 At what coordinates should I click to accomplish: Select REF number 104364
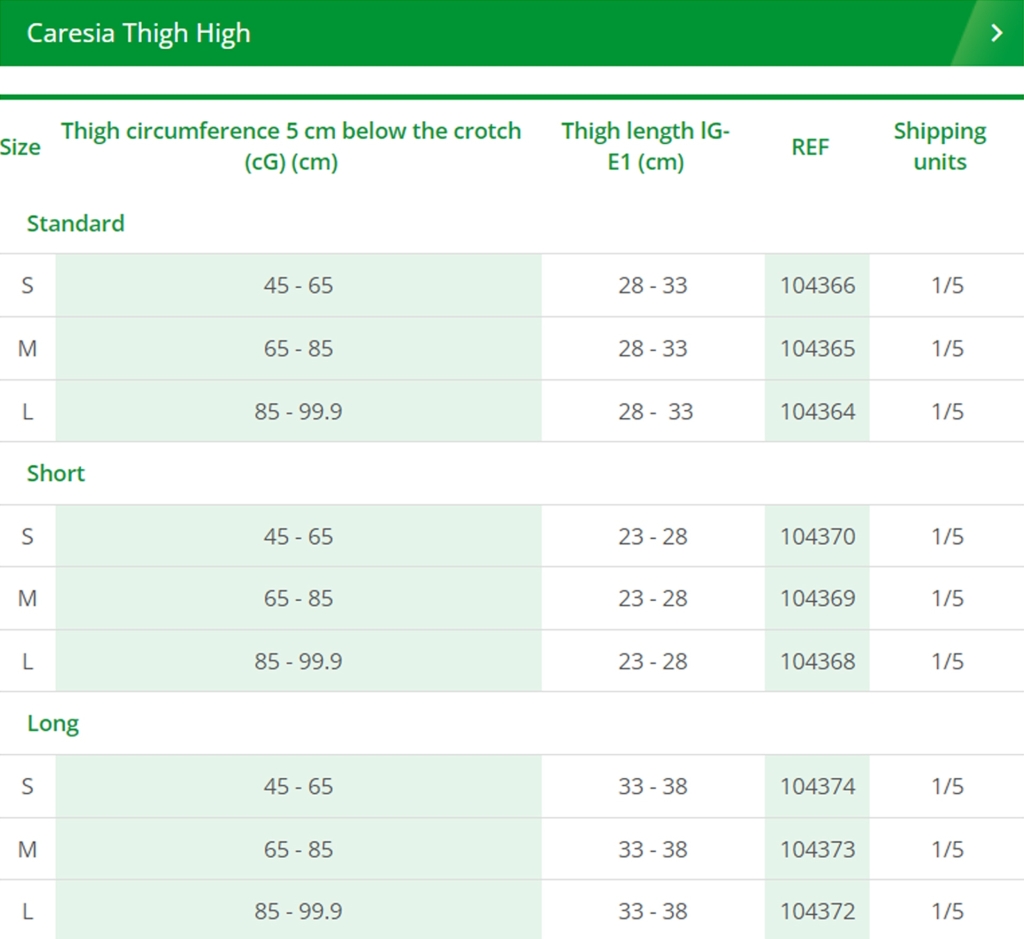pos(818,411)
